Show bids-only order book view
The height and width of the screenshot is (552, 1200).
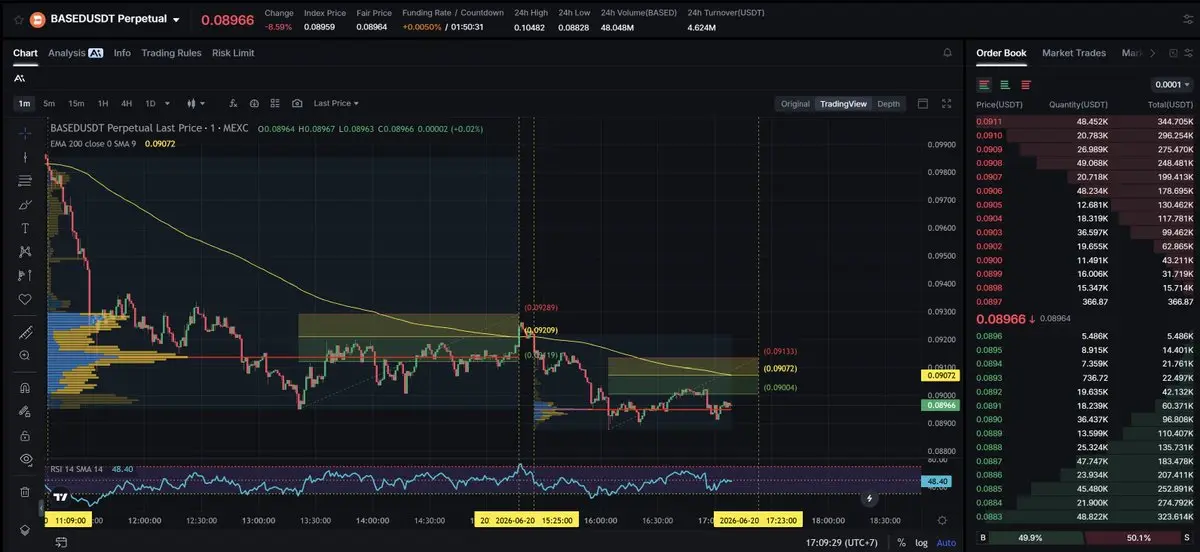tap(1005, 85)
